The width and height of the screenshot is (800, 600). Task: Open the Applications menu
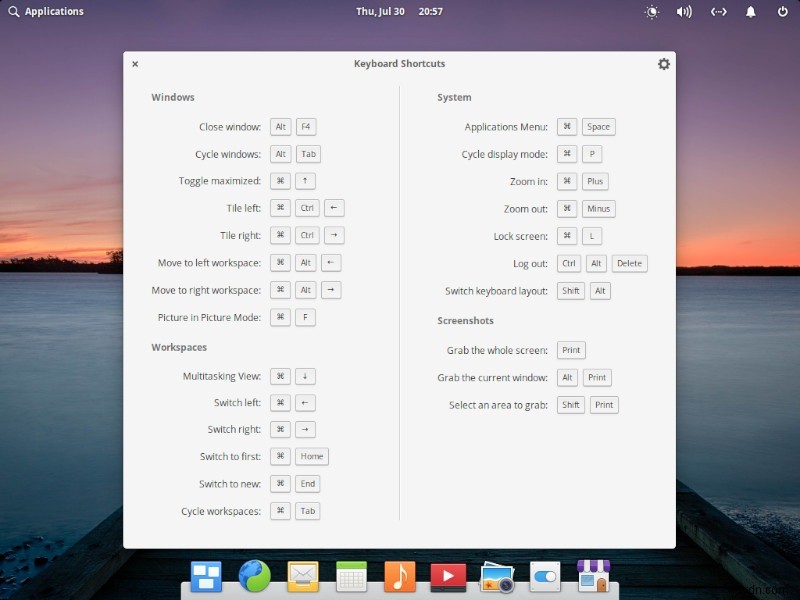point(42,11)
